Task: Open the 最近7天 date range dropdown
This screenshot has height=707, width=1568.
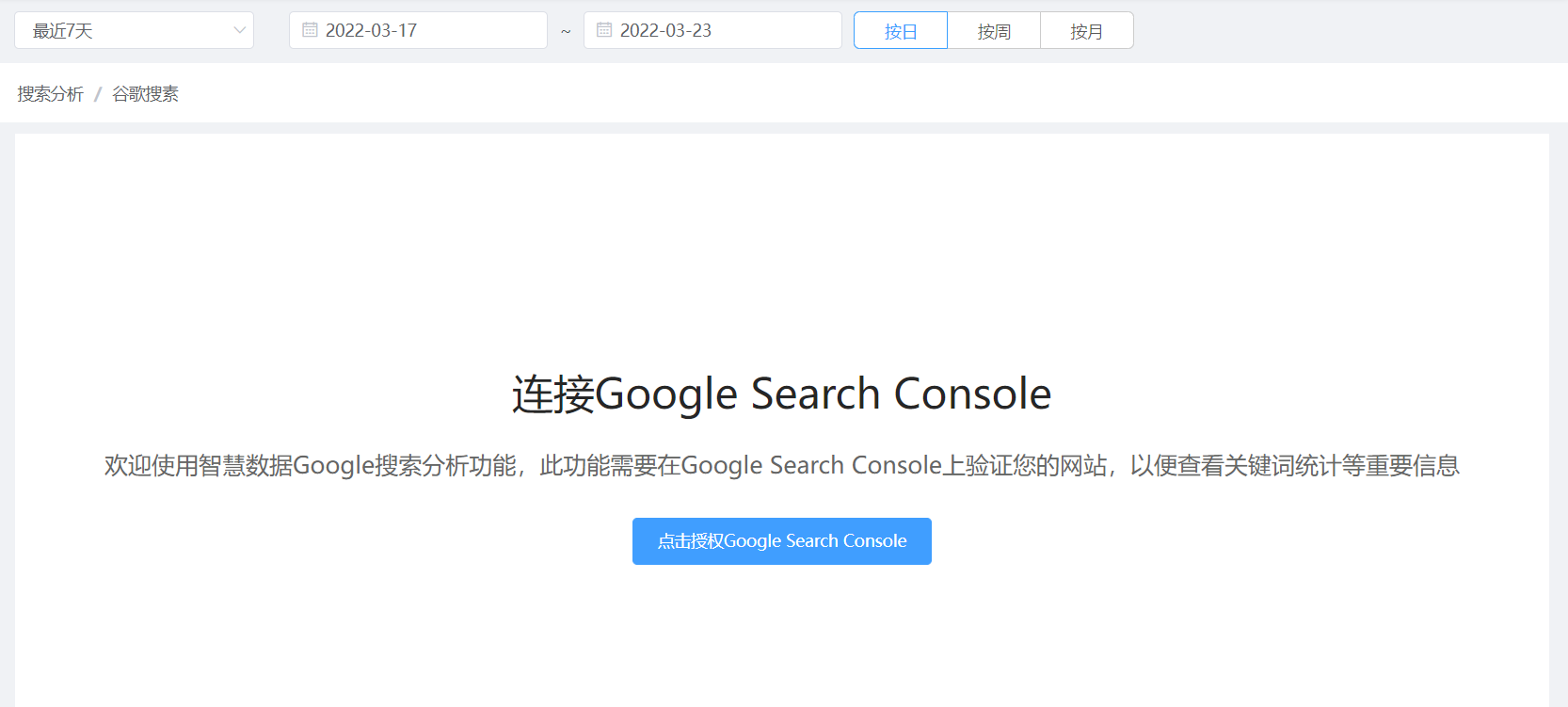Action: click(134, 30)
